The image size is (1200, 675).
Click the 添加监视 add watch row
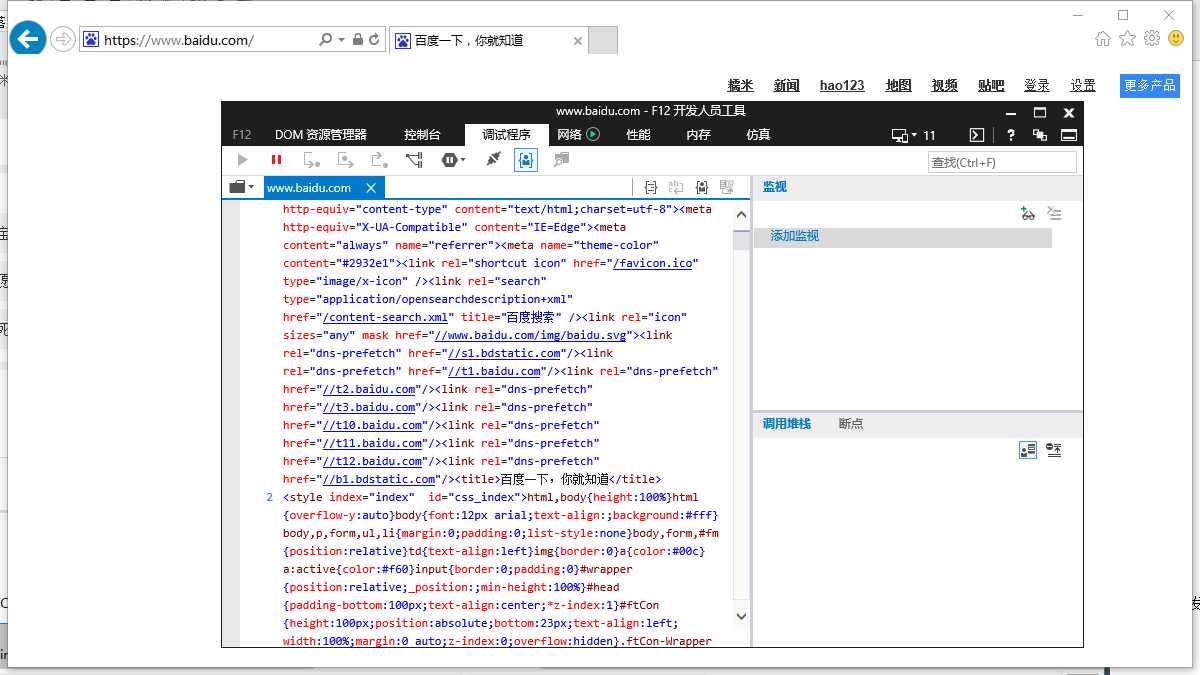pyautogui.click(x=902, y=237)
